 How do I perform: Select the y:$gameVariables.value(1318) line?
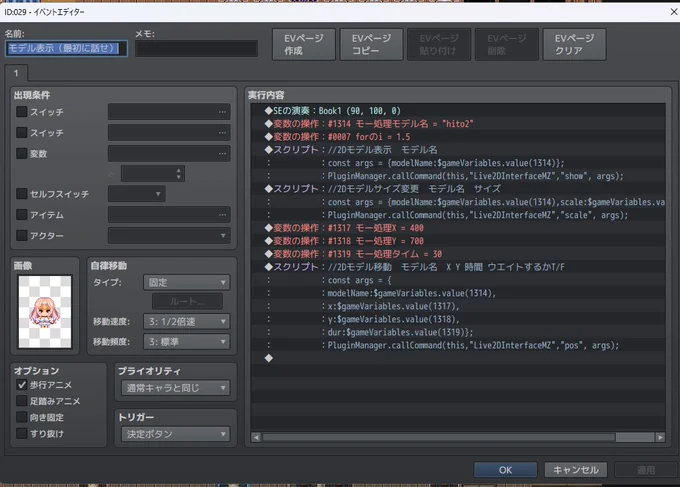coord(458,319)
